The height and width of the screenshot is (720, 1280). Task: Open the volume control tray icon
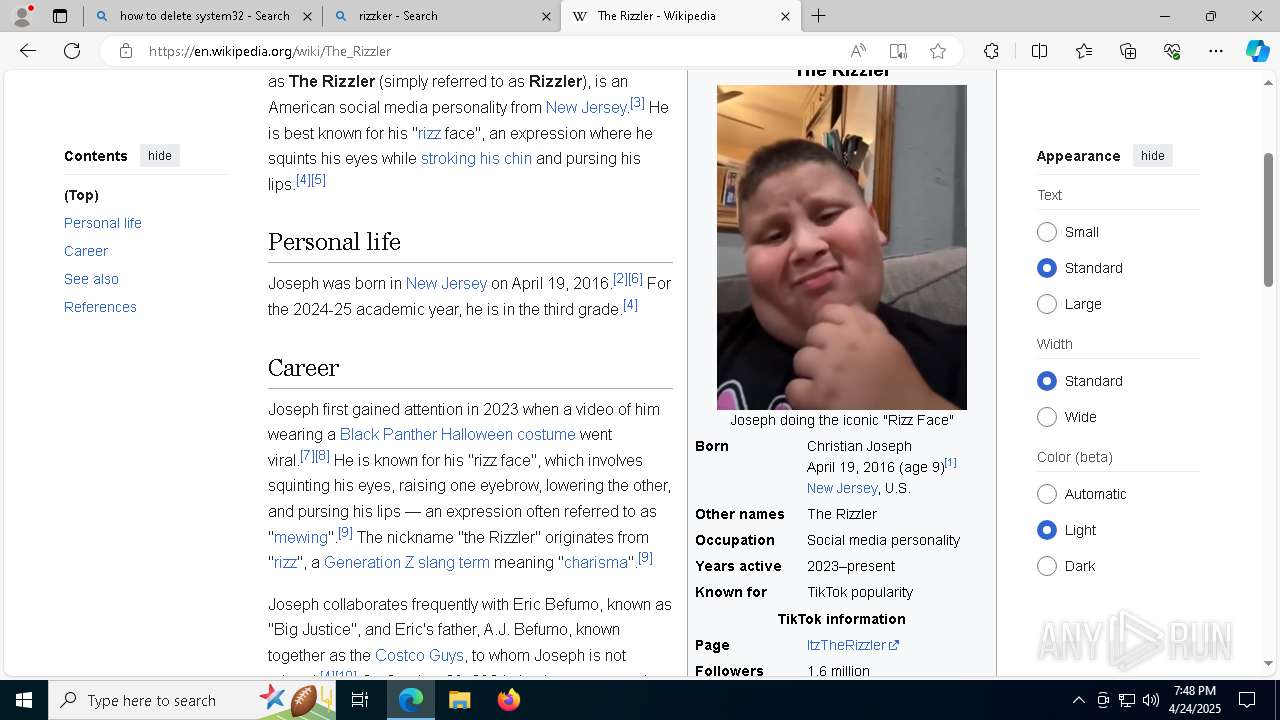[1151, 700]
